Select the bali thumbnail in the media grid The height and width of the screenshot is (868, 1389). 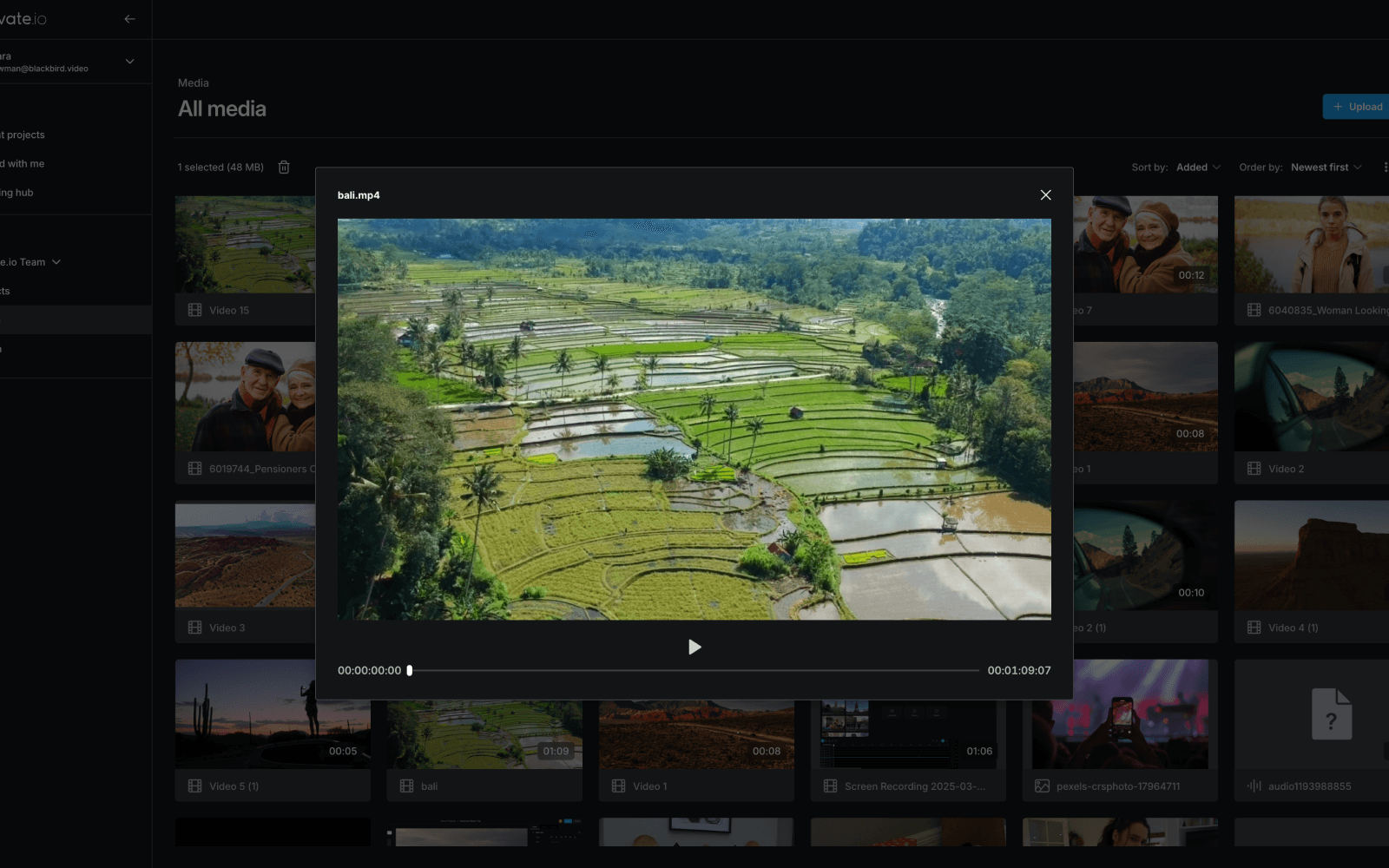(484, 734)
